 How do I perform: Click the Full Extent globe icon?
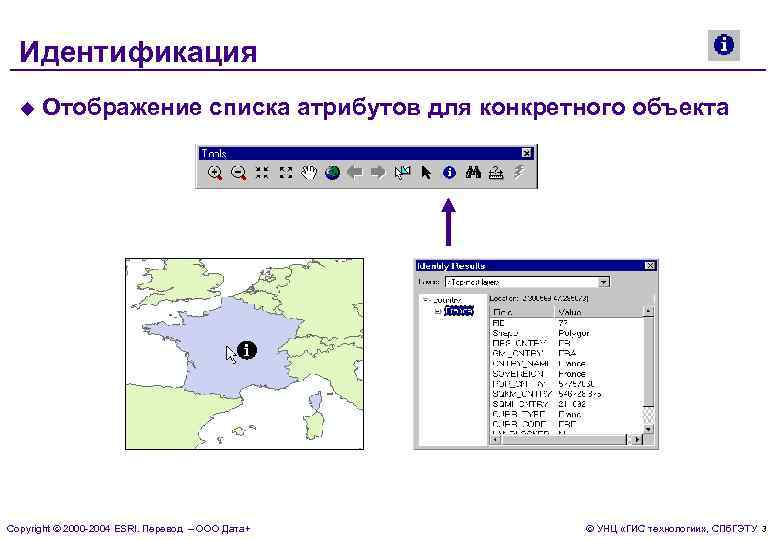pos(332,173)
